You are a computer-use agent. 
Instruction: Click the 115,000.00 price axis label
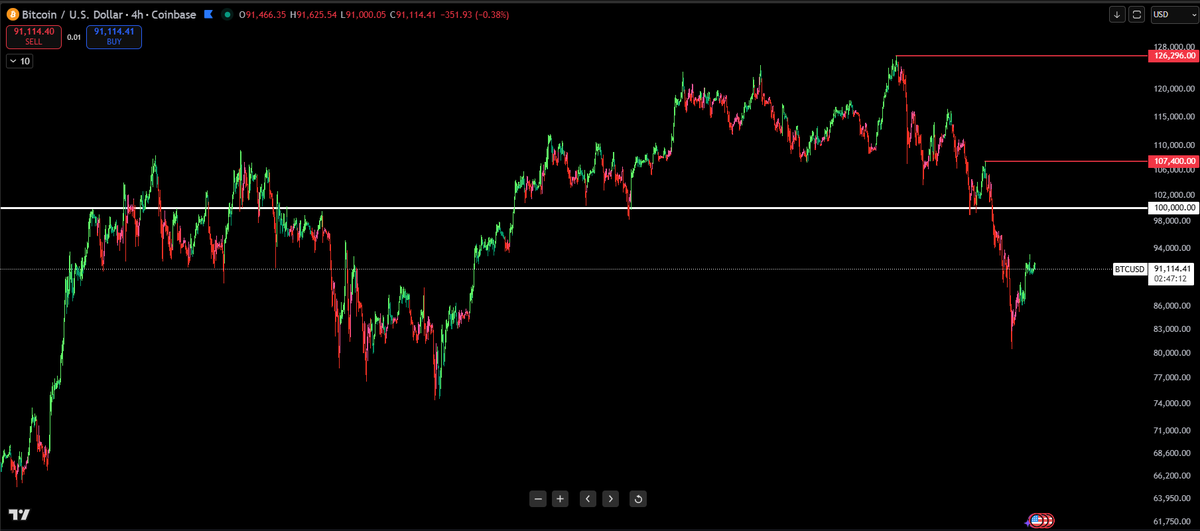pos(1175,117)
